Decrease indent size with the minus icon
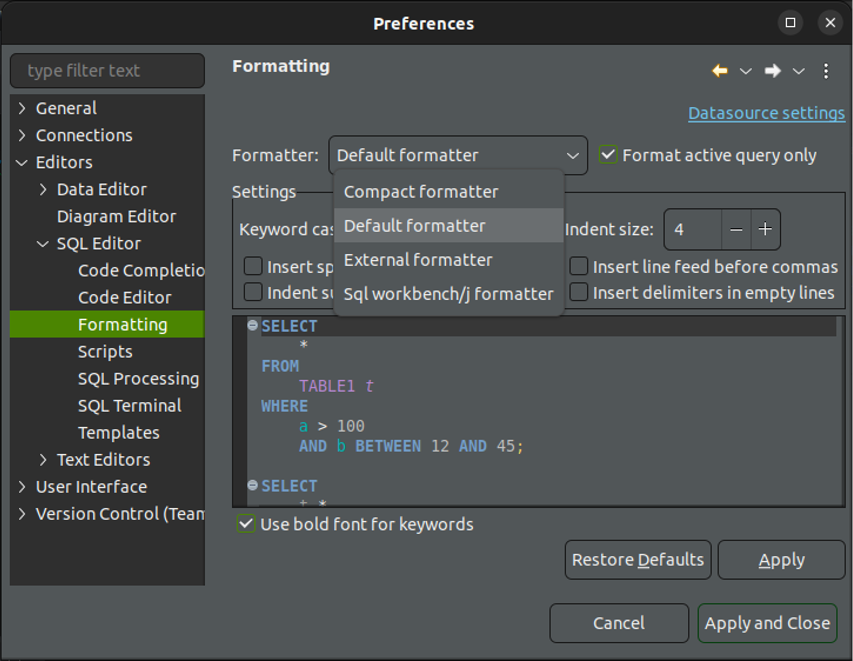 736,229
